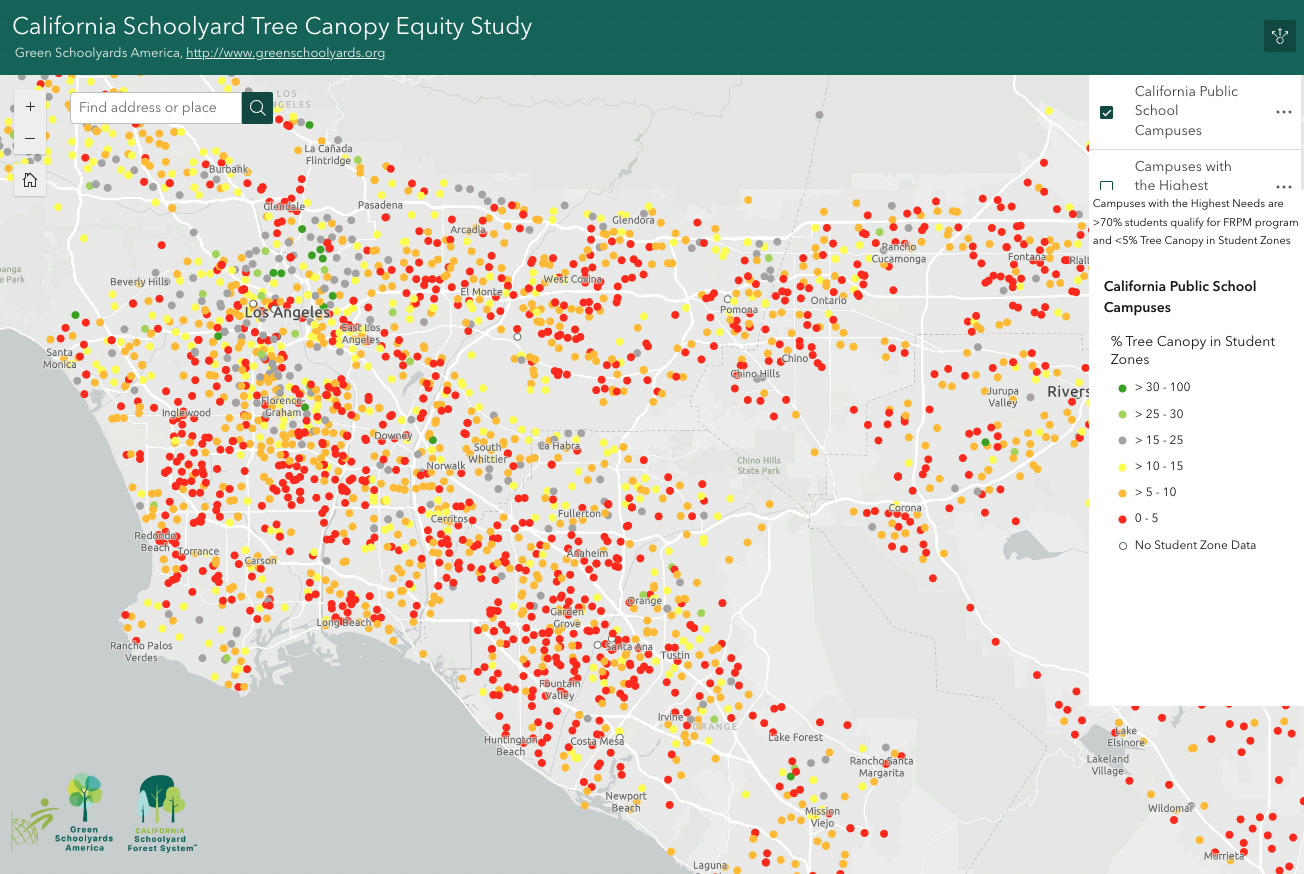1304x874 pixels.
Task: Open the share icon in header
Action: pyautogui.click(x=1280, y=36)
